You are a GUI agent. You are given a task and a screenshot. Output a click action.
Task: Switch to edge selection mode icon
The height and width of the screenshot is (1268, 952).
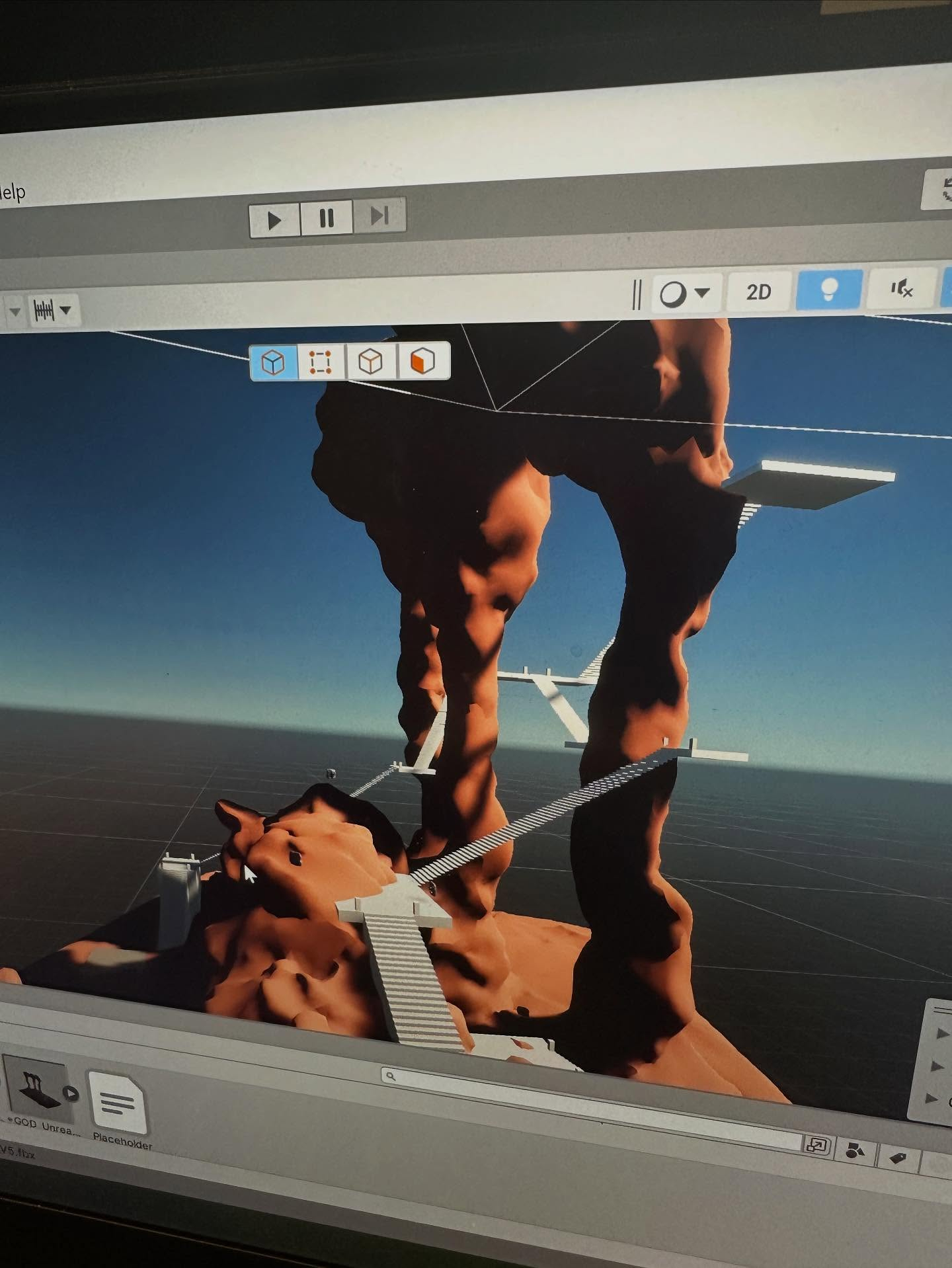pos(371,362)
